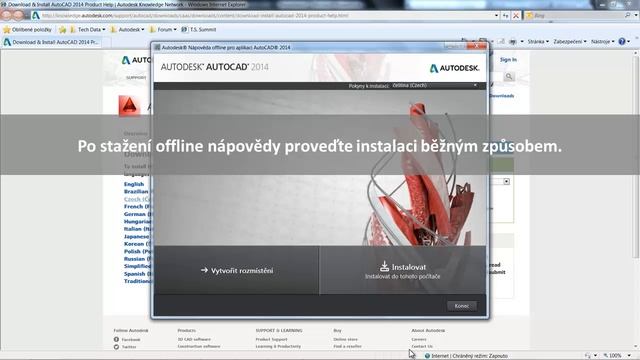This screenshot has height=360, width=640.
Task: Click Internet protected mode status text
Action: coord(469,356)
